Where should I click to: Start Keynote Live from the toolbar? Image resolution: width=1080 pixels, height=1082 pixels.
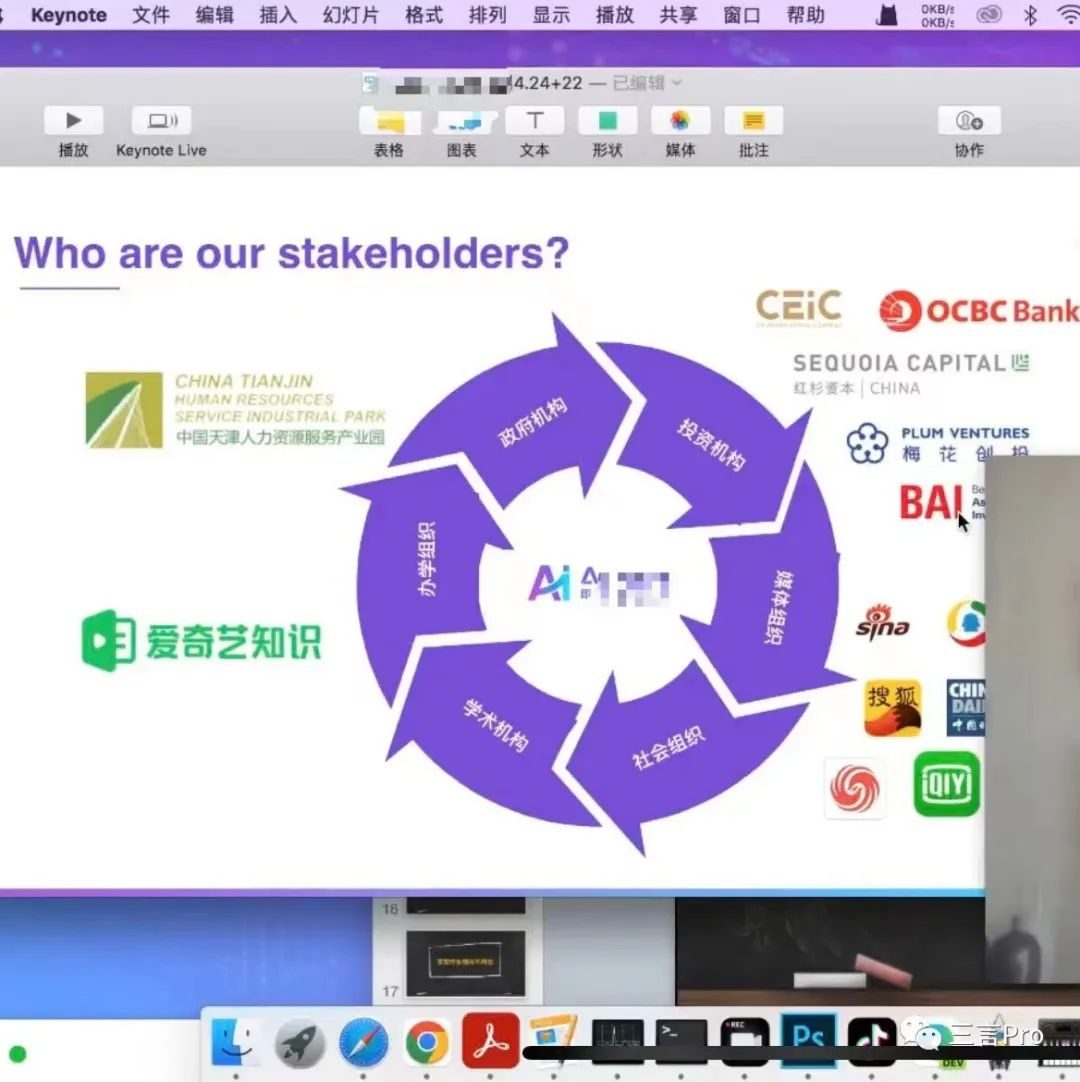point(161,121)
